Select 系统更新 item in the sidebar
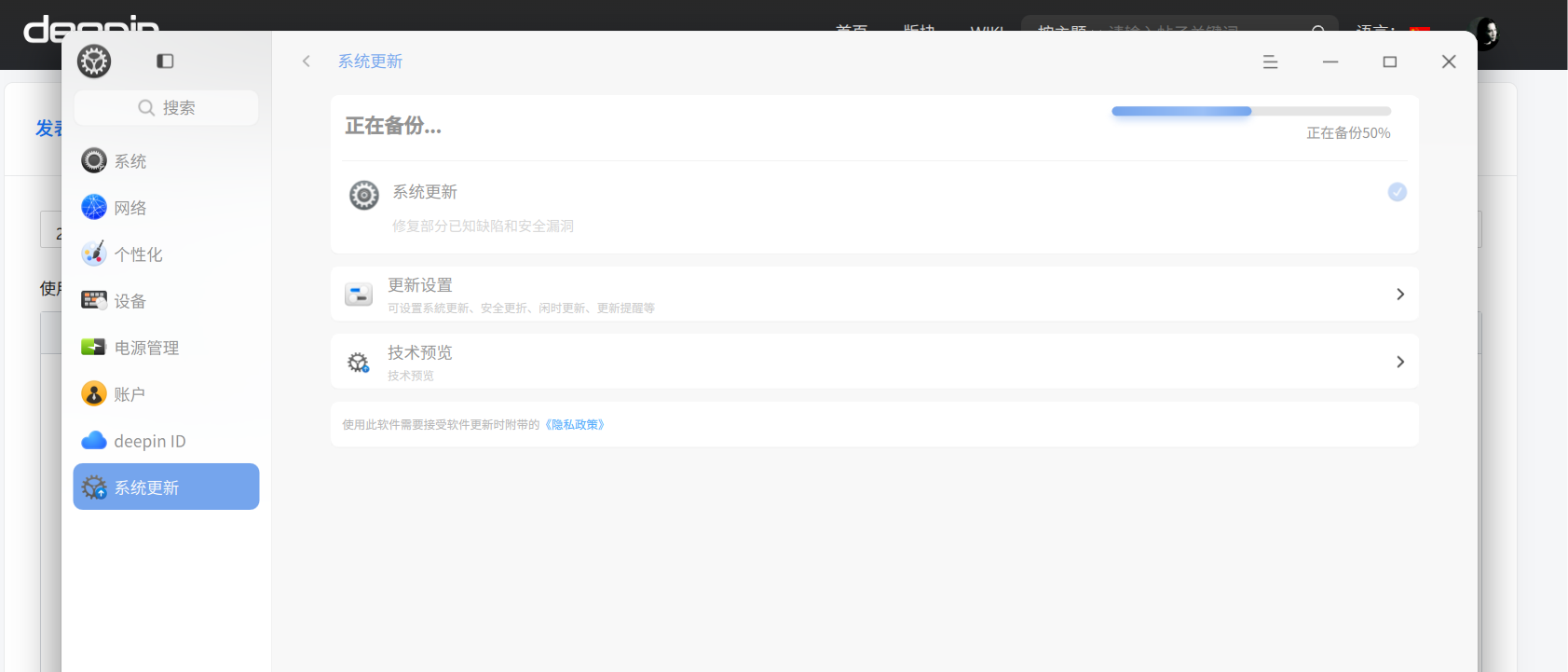The height and width of the screenshot is (672, 1568). click(166, 487)
